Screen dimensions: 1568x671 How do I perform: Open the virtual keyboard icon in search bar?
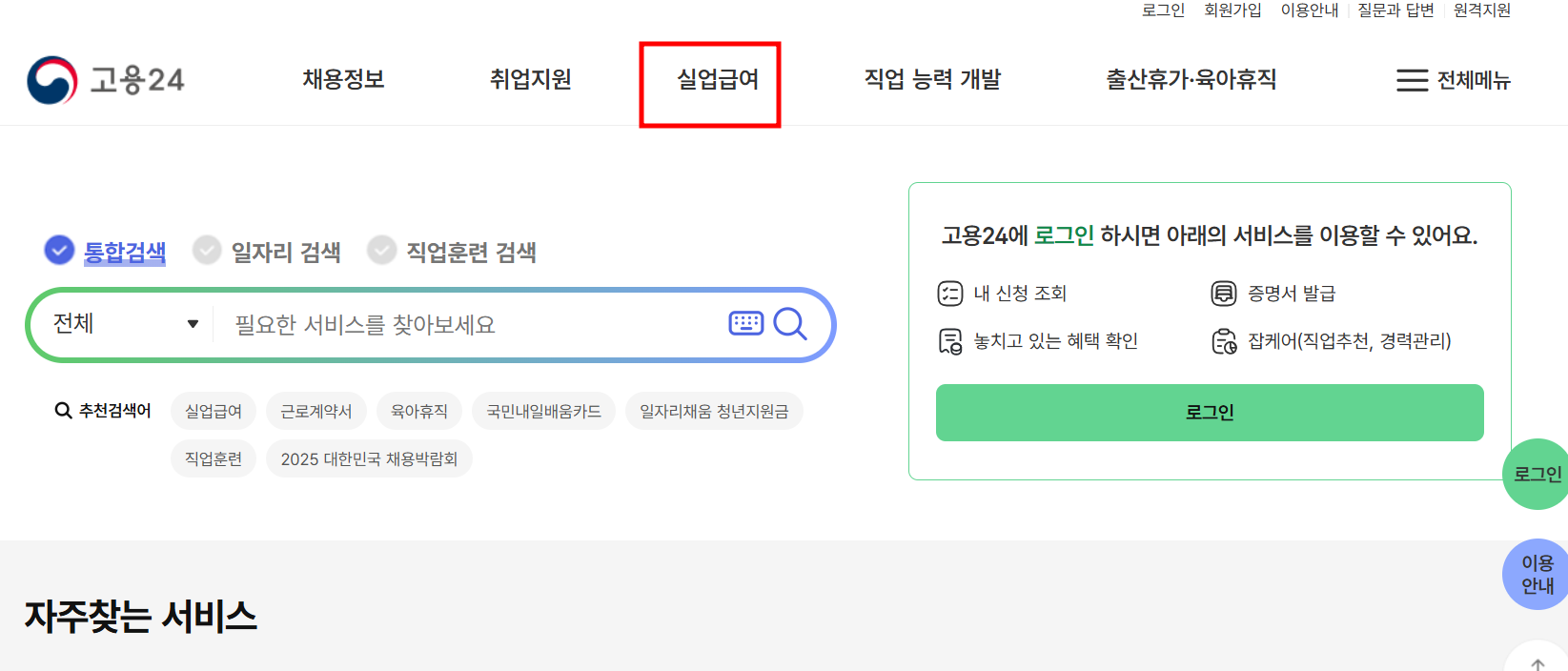point(746,324)
